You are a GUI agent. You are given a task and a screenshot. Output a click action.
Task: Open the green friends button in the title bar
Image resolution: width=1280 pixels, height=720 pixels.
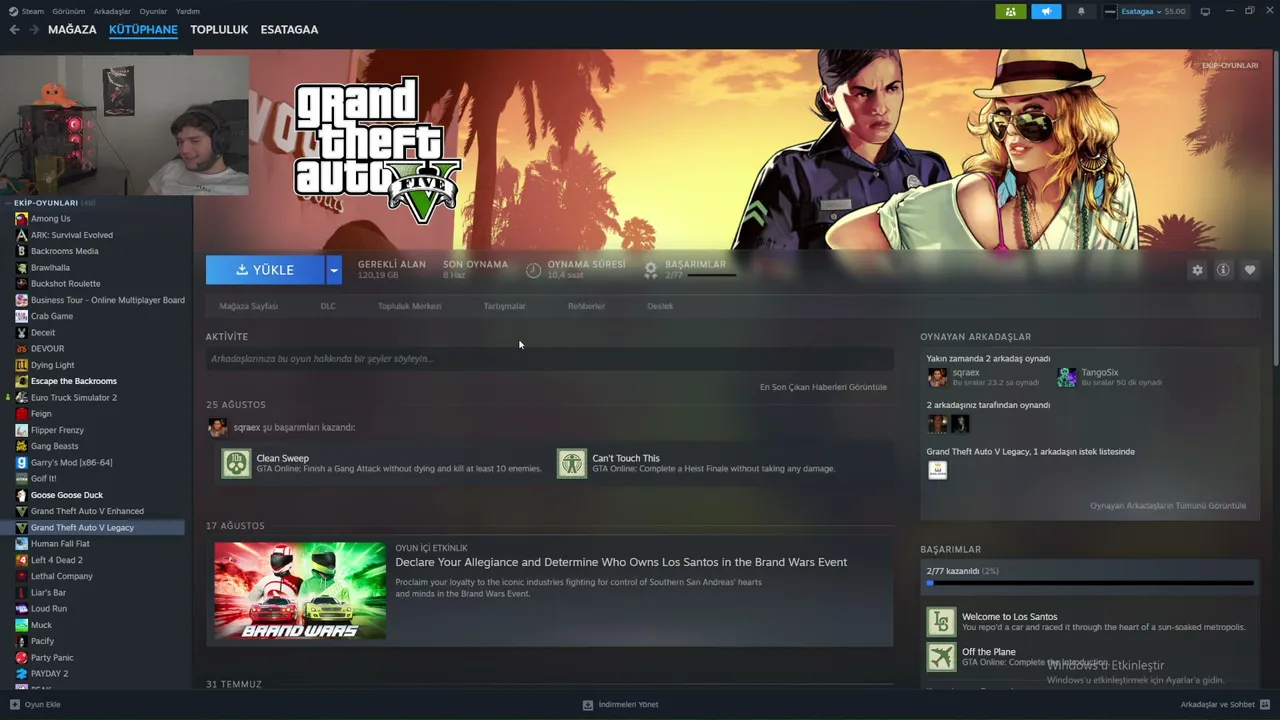click(1011, 12)
